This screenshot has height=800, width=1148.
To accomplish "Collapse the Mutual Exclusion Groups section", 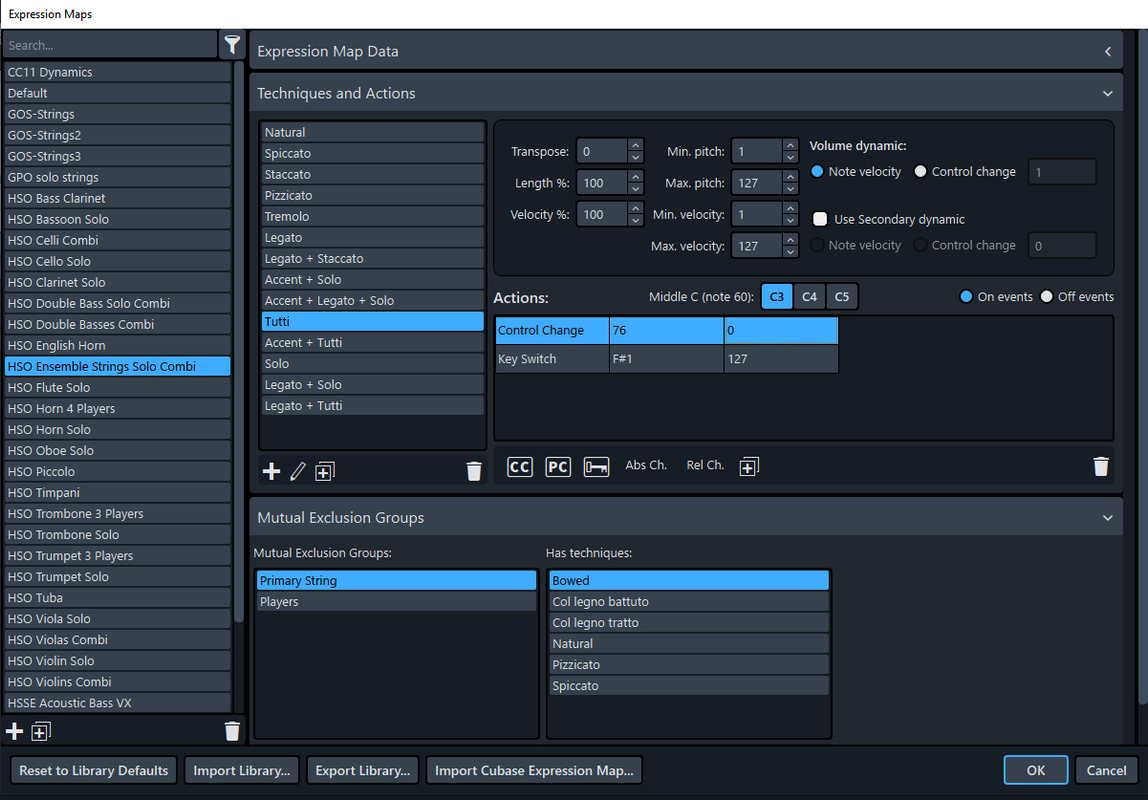I will click(1108, 518).
